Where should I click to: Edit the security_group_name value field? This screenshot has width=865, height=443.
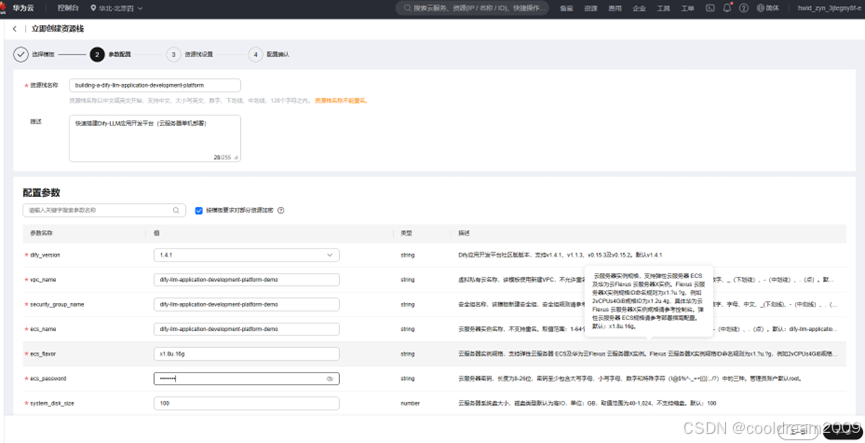247,305
